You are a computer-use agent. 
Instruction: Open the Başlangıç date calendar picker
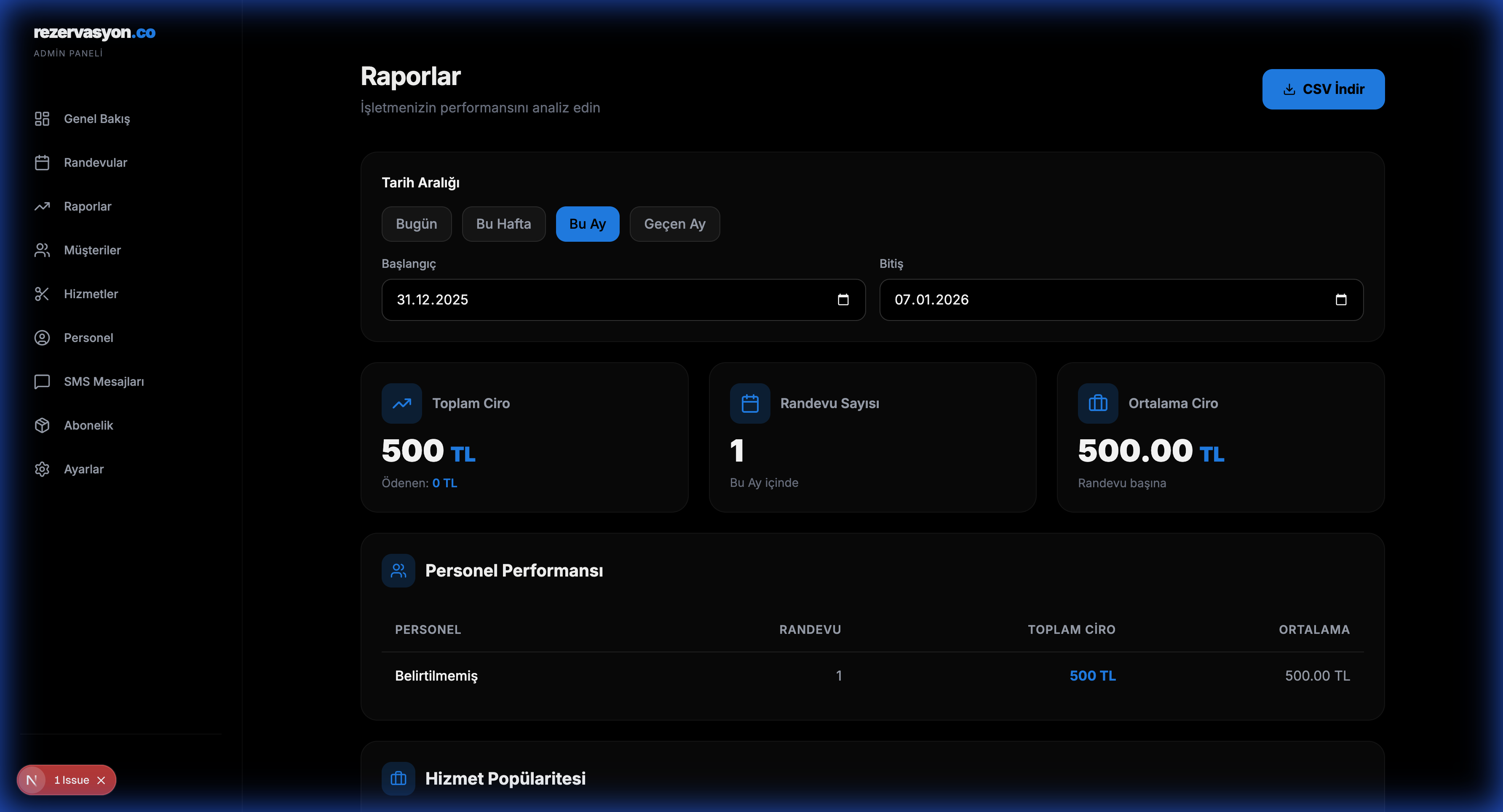(x=842, y=300)
